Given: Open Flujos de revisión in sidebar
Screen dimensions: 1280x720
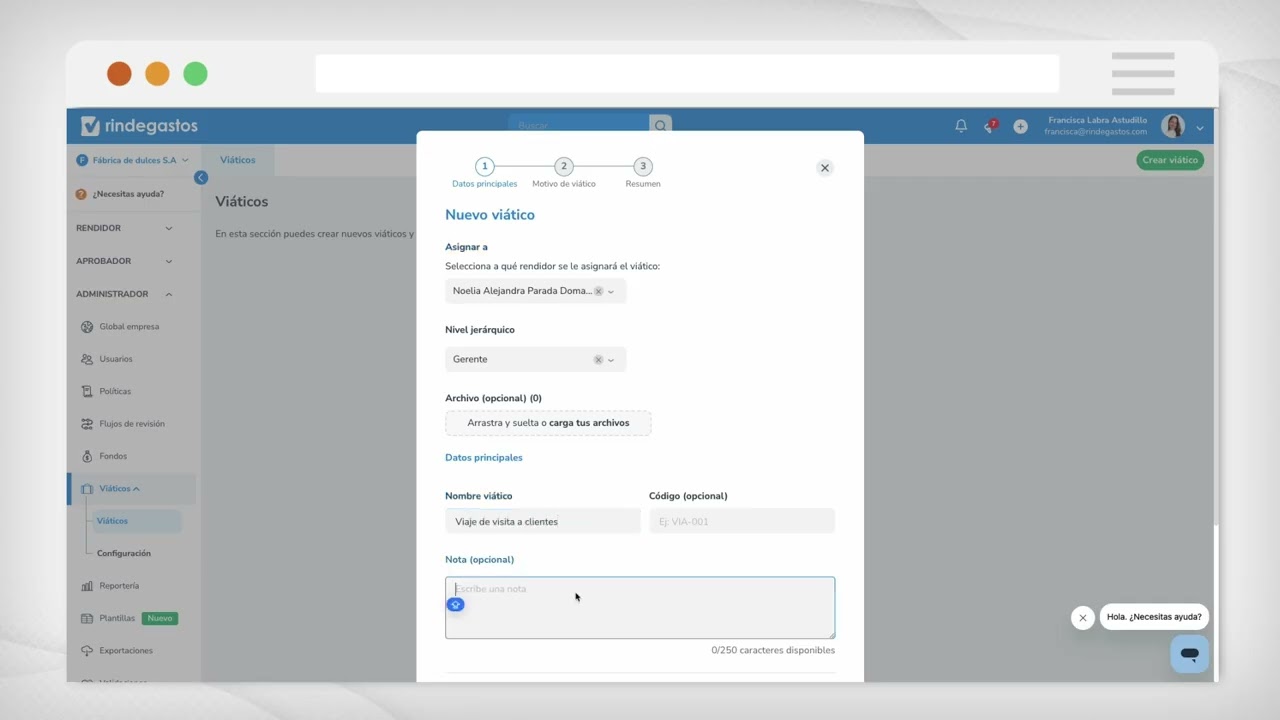Looking at the screenshot, I should pyautogui.click(x=132, y=424).
